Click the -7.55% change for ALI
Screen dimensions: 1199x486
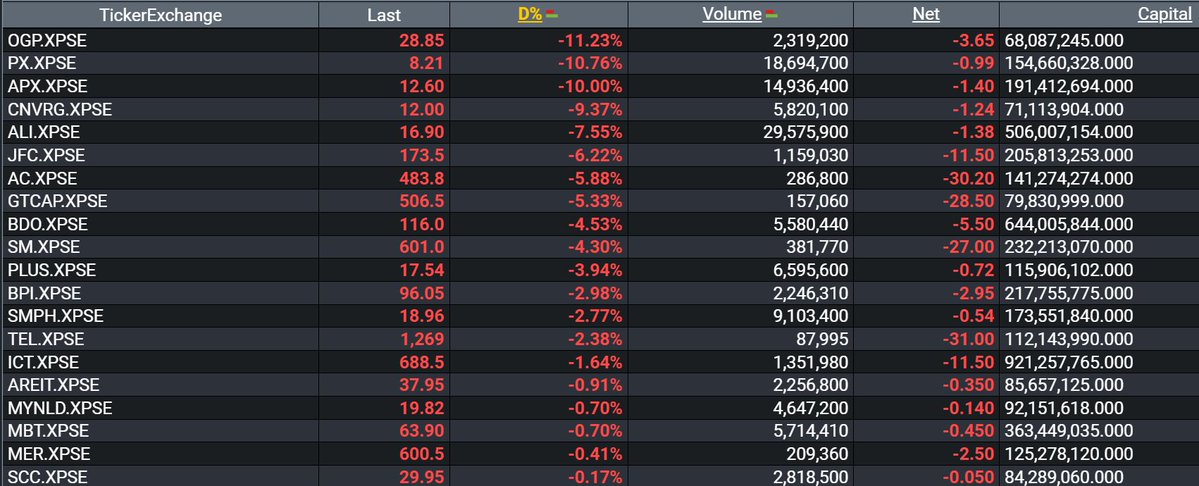594,132
